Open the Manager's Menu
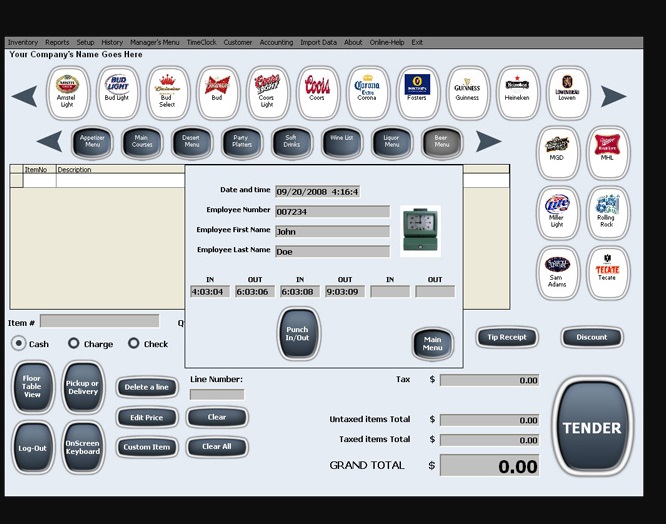 tap(155, 42)
